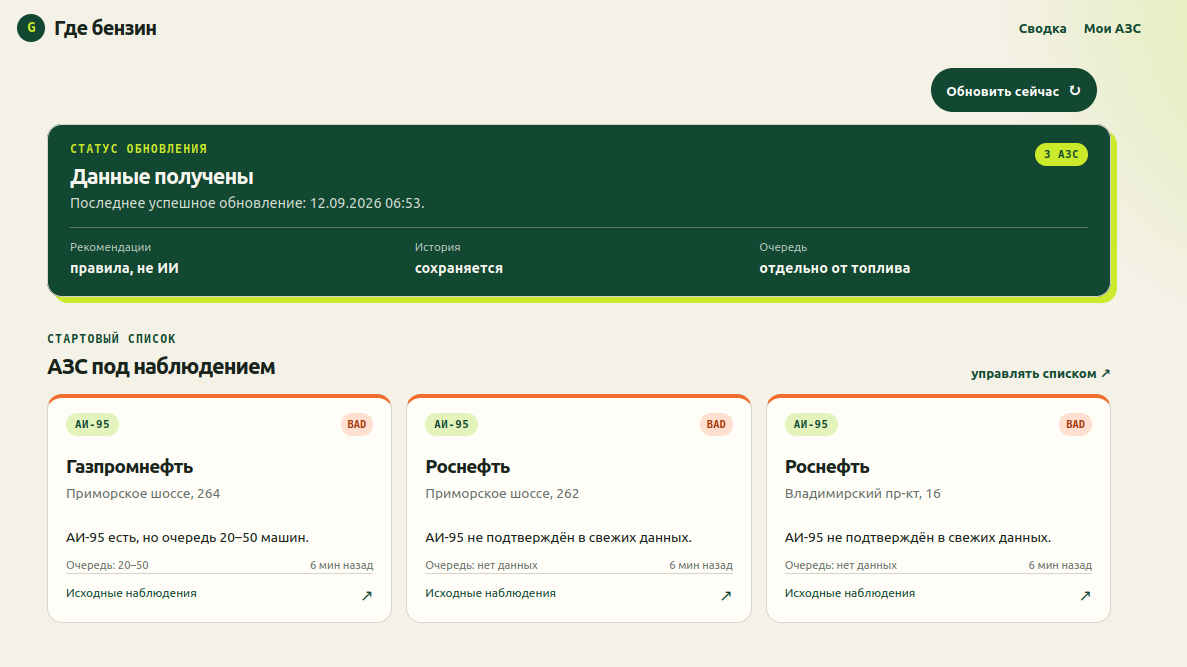The height and width of the screenshot is (667, 1187).
Task: Click BAD badge on Роснефть Приморское шоссе card
Action: coord(716,424)
